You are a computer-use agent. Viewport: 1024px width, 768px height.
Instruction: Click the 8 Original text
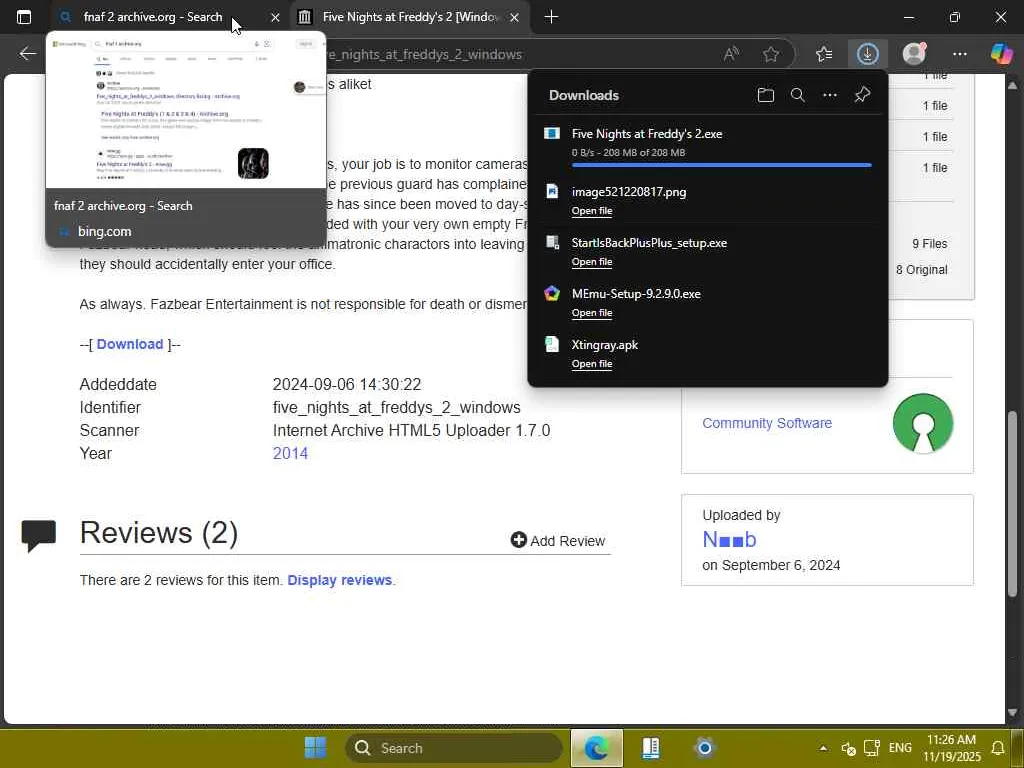921,270
